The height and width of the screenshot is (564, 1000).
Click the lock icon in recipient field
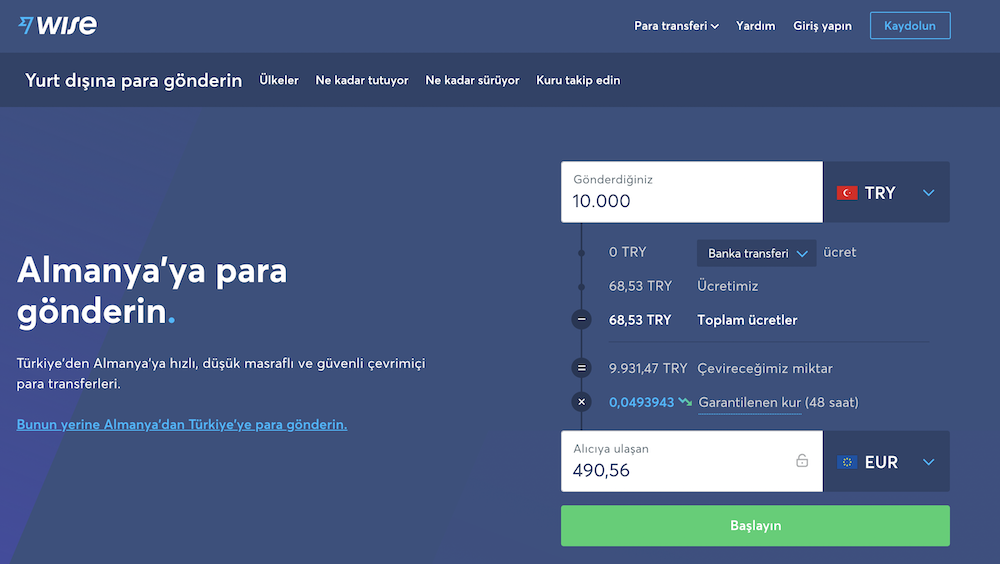802,460
